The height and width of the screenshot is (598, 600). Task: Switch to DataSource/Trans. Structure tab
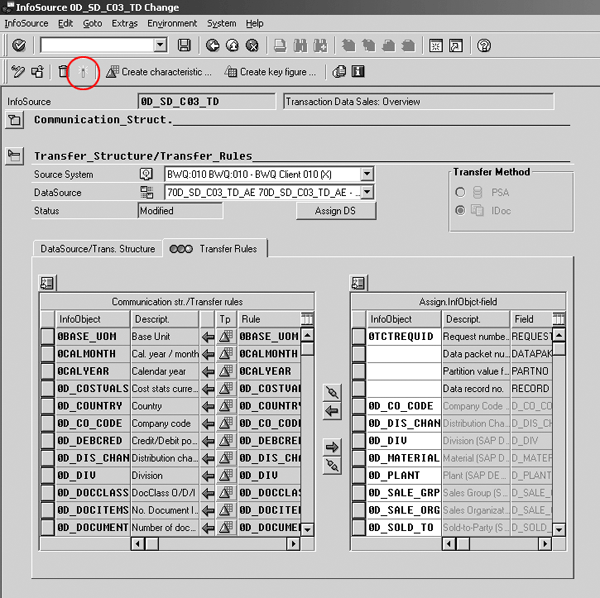click(96, 248)
